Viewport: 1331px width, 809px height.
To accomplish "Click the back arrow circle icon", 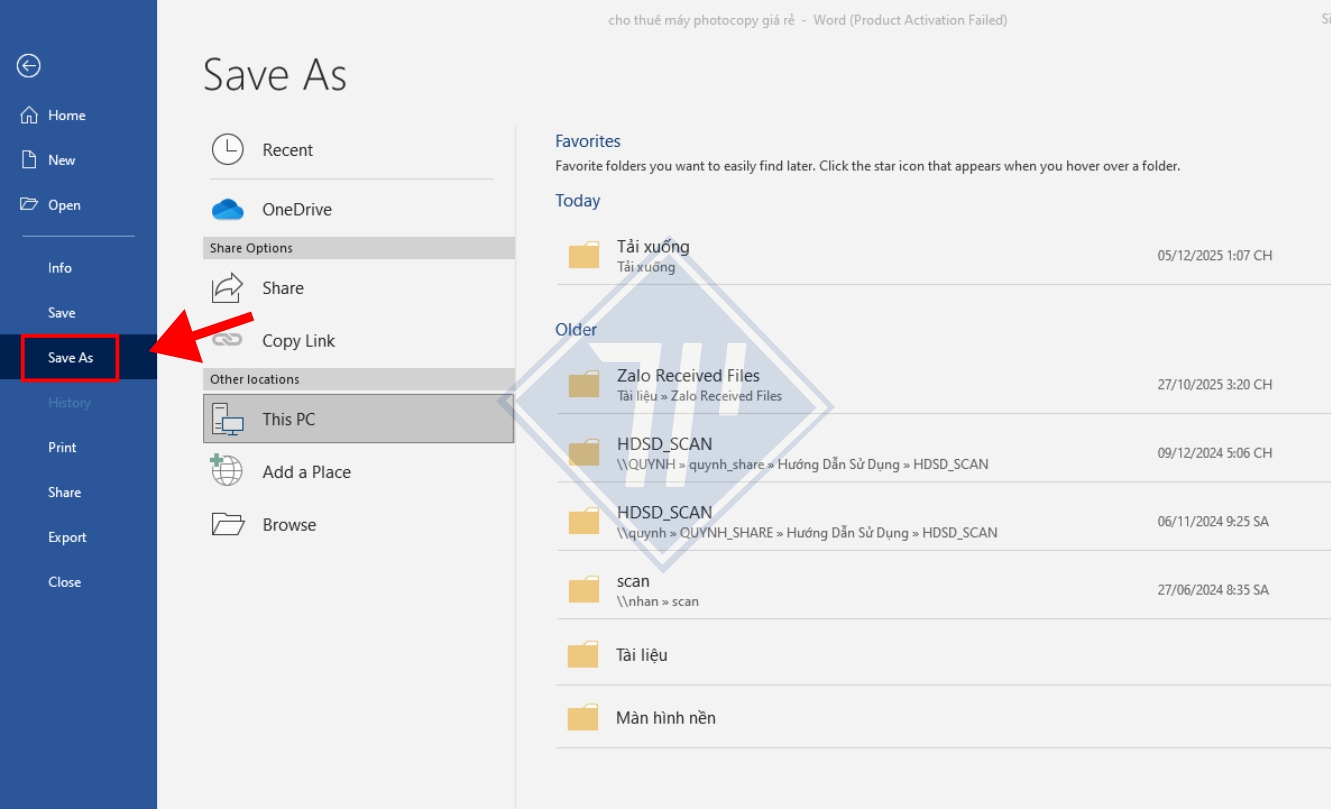I will 28,66.
